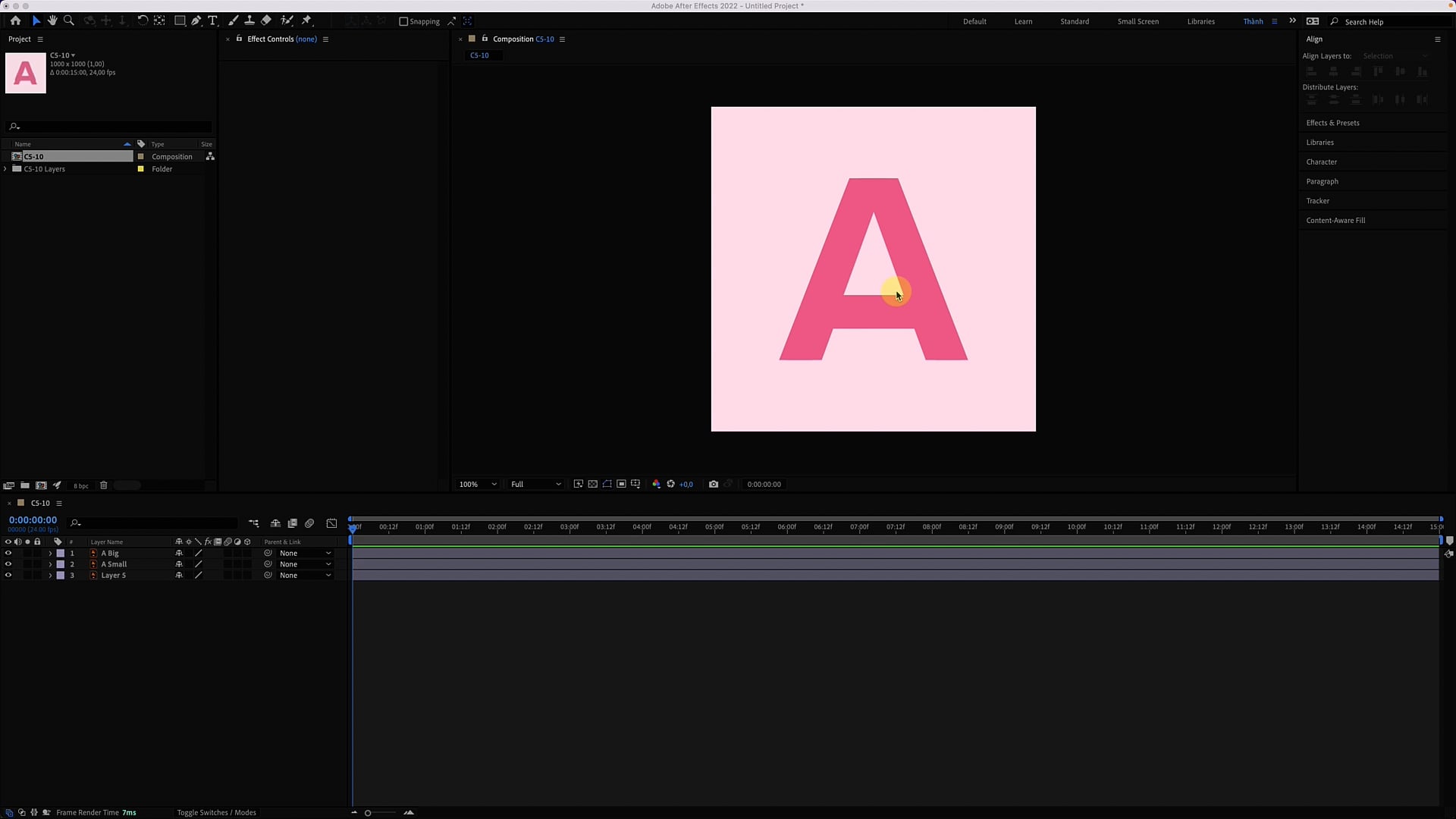
Task: Click the Region of Interest icon
Action: (621, 484)
